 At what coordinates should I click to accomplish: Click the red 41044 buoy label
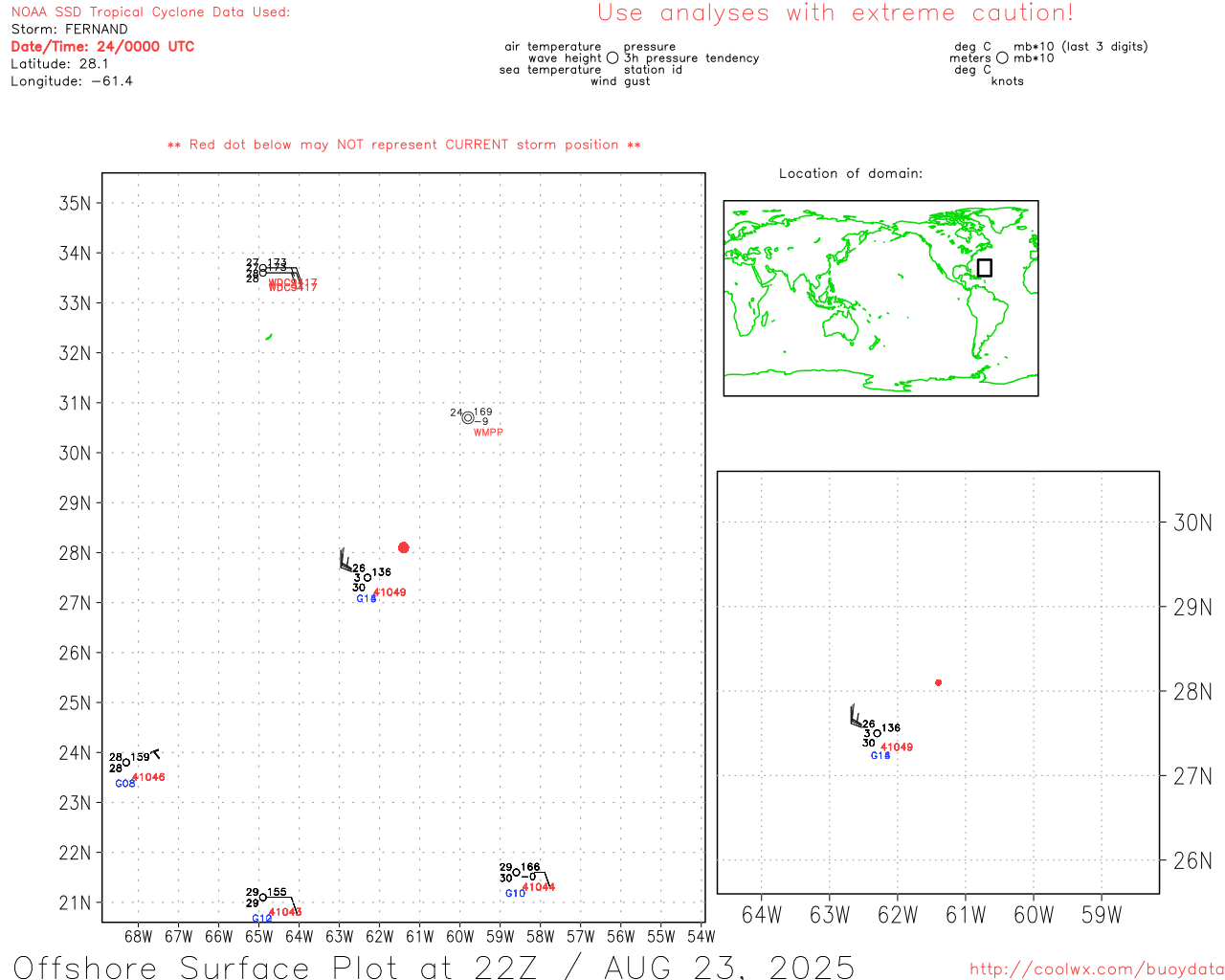(539, 887)
